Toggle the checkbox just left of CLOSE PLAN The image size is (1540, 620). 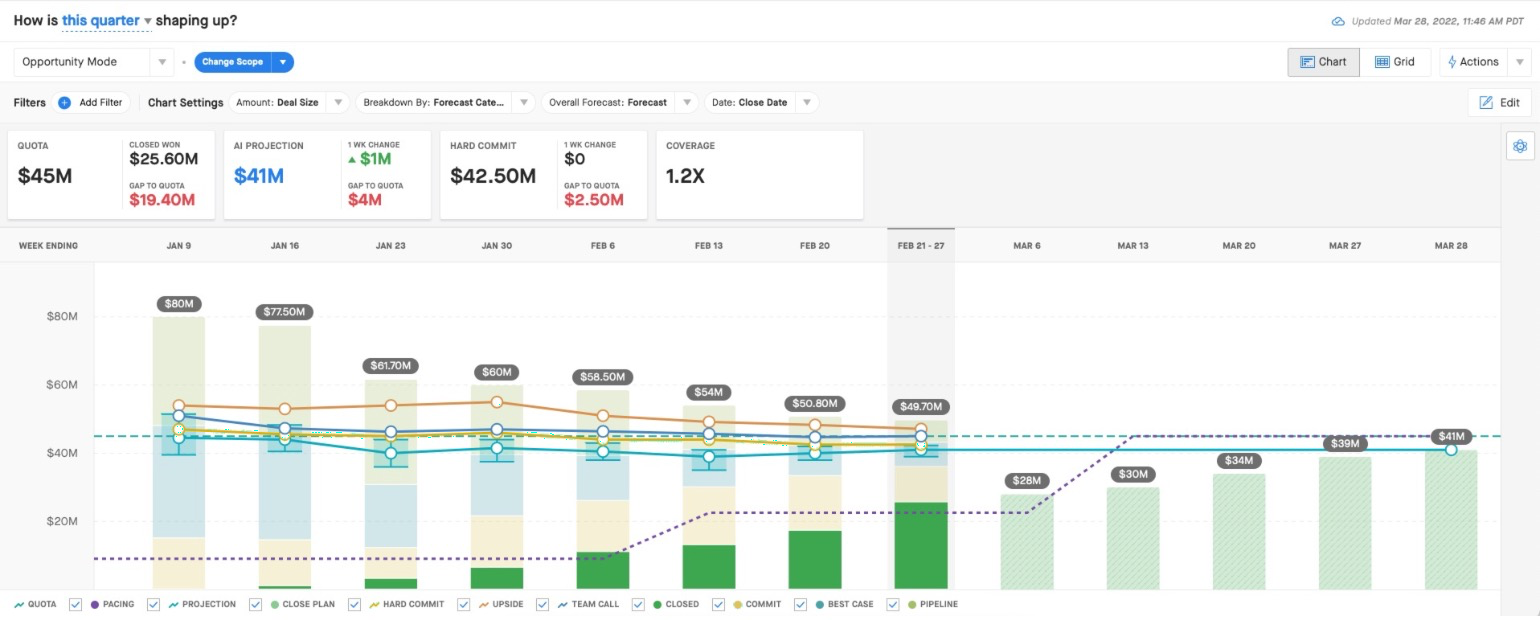point(255,604)
